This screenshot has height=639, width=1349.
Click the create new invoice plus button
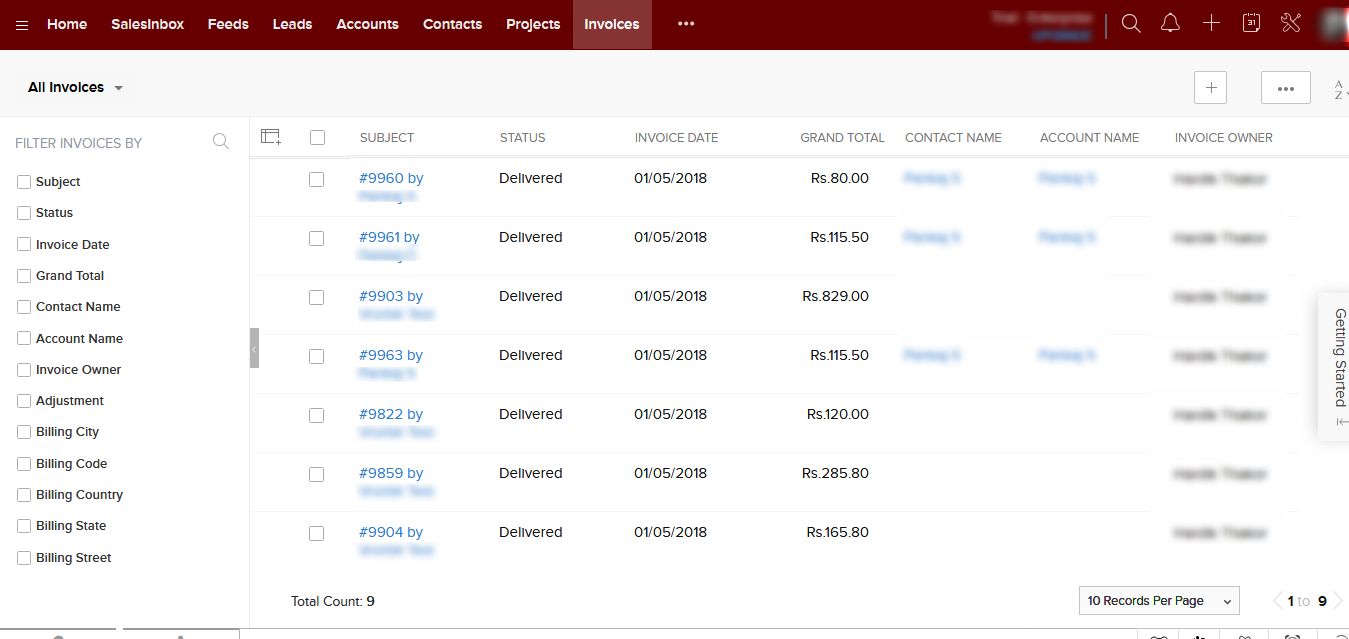[x=1210, y=88]
